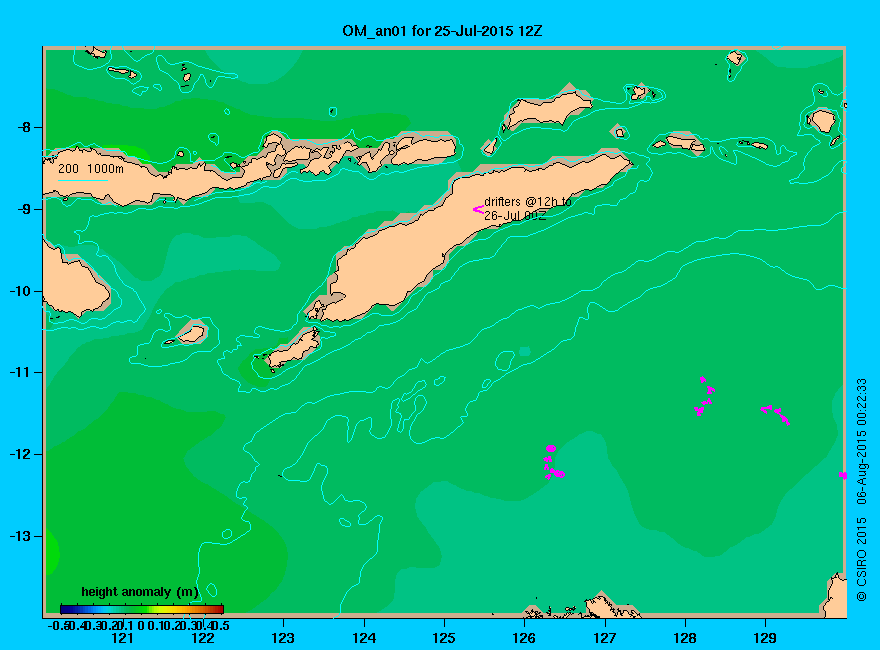Screen dimensions: 880x650
Task: Click latitude label -10
Action: pyautogui.click(x=21, y=291)
